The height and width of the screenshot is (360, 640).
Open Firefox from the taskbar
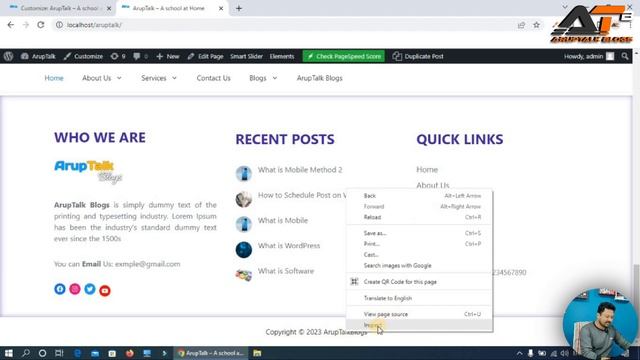130,353
